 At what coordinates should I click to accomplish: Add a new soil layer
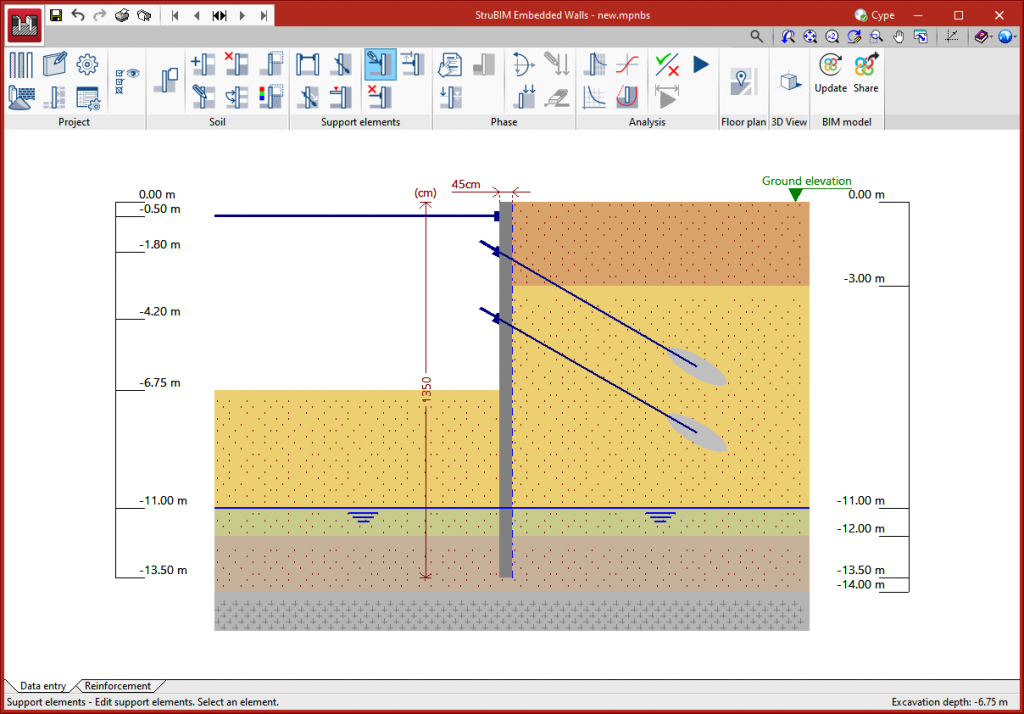point(202,65)
